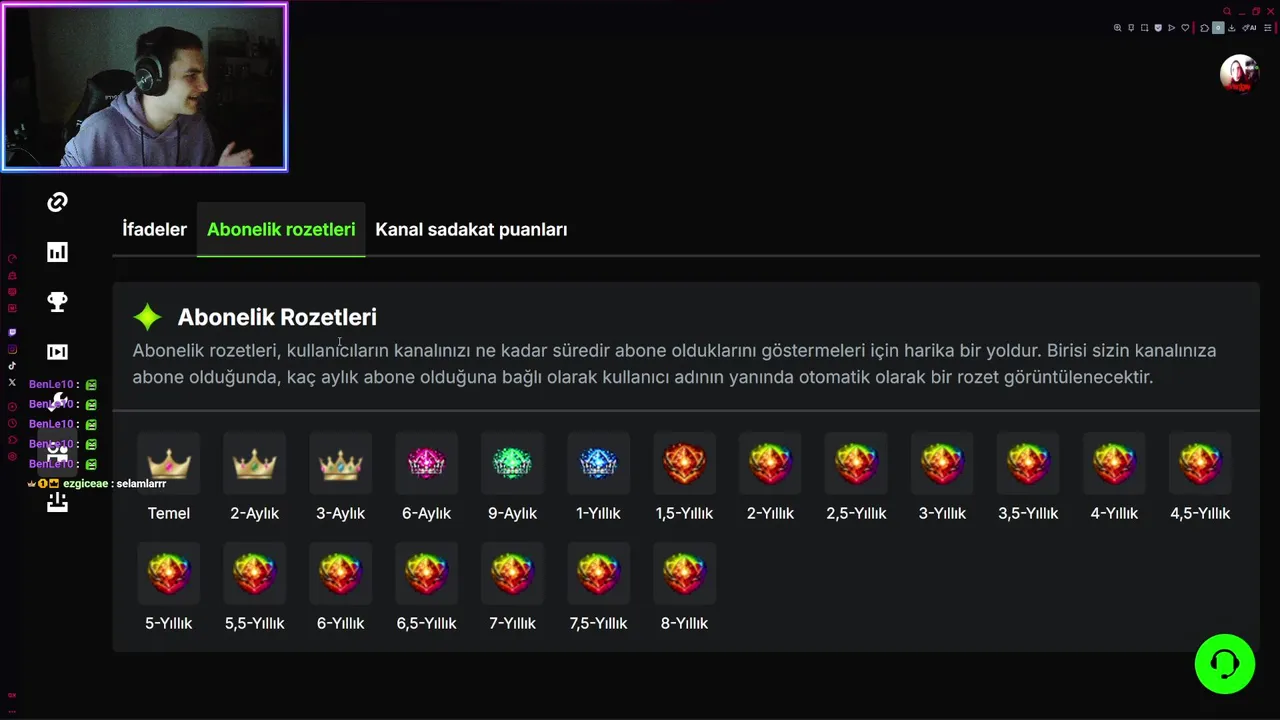Open the Kanal sadakat puanları tab

[471, 229]
